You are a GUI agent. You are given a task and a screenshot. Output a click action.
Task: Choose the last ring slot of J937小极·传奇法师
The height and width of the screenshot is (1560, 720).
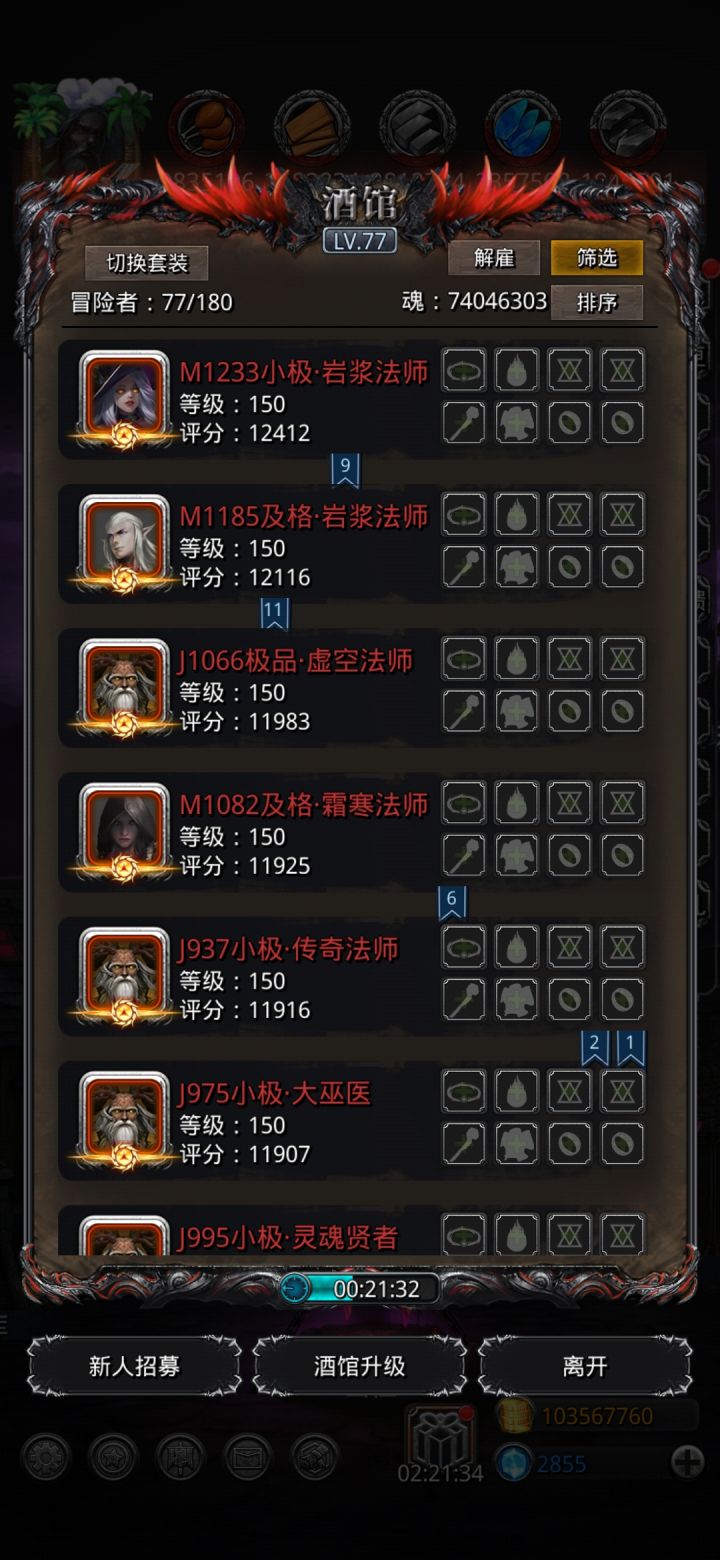(622, 999)
